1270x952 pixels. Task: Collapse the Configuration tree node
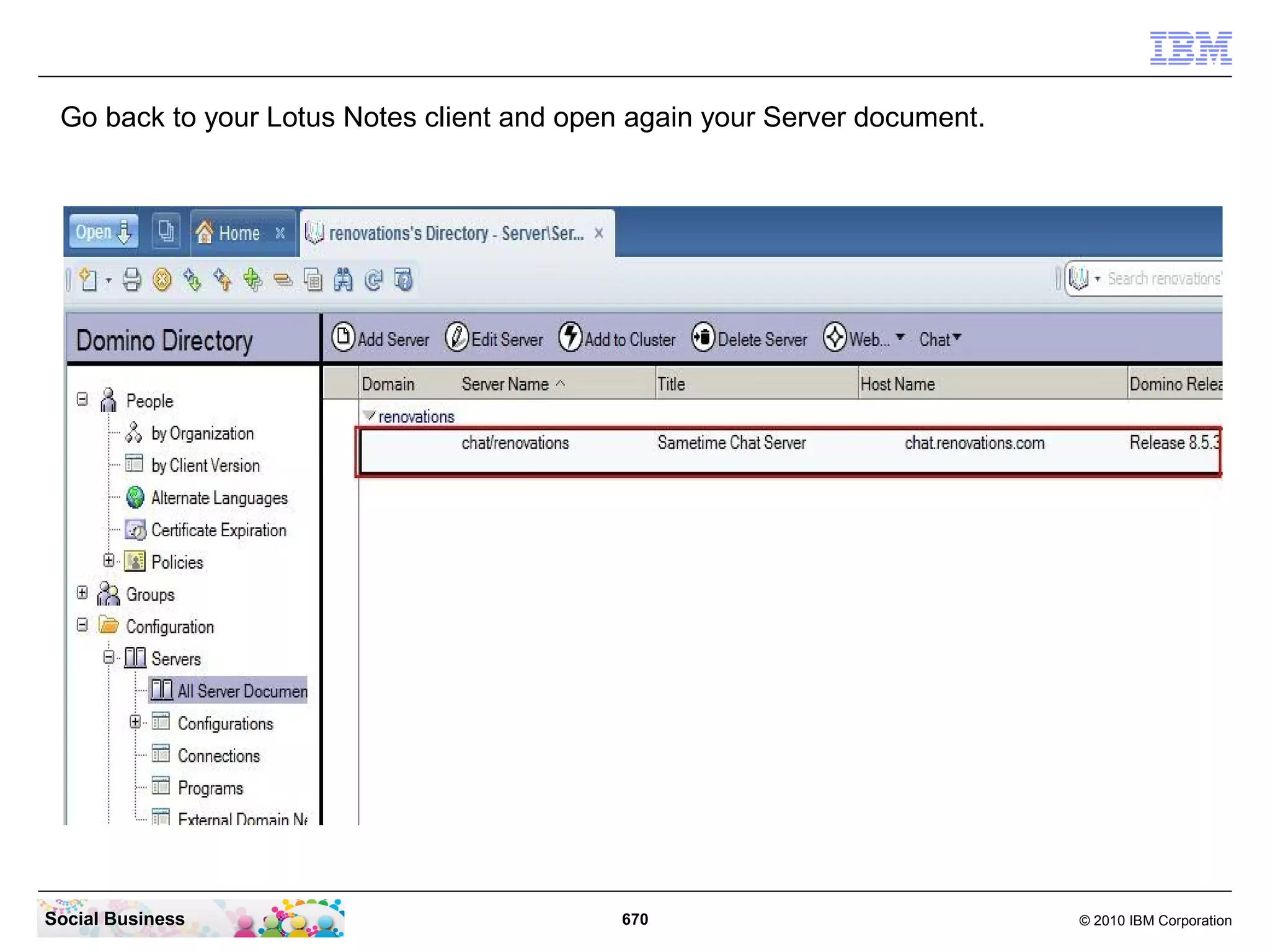click(x=82, y=625)
